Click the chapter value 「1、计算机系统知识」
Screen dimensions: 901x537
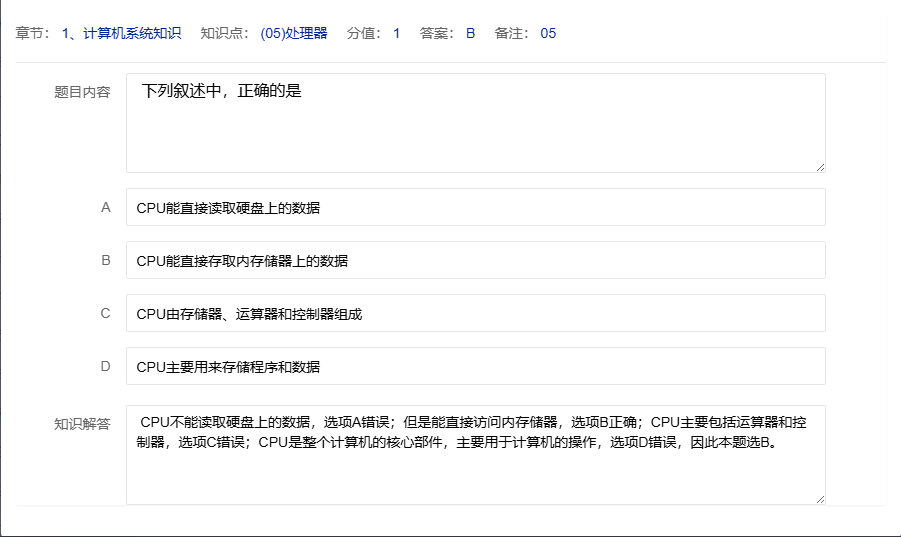pos(121,33)
